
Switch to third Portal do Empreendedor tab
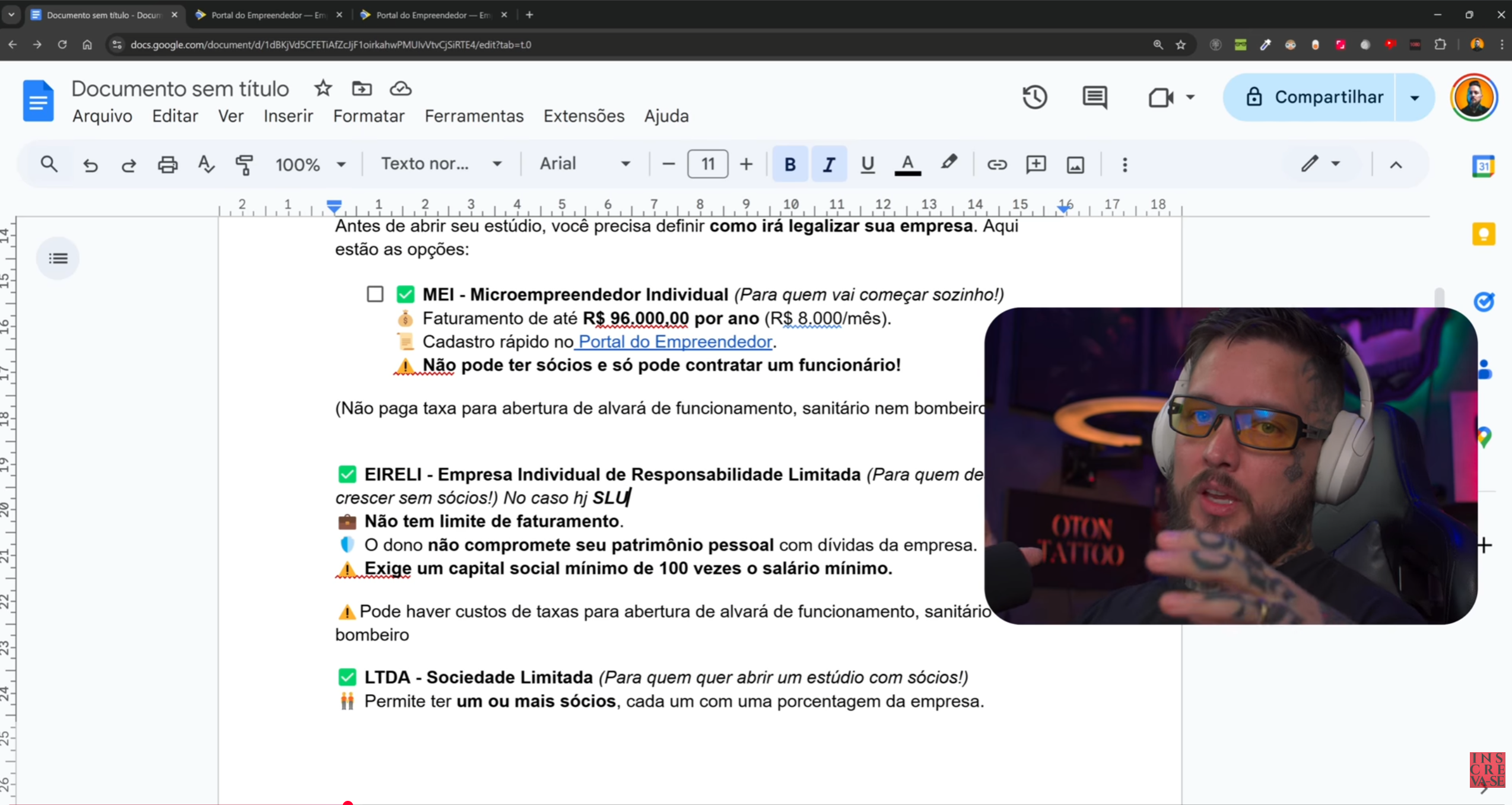point(434,15)
